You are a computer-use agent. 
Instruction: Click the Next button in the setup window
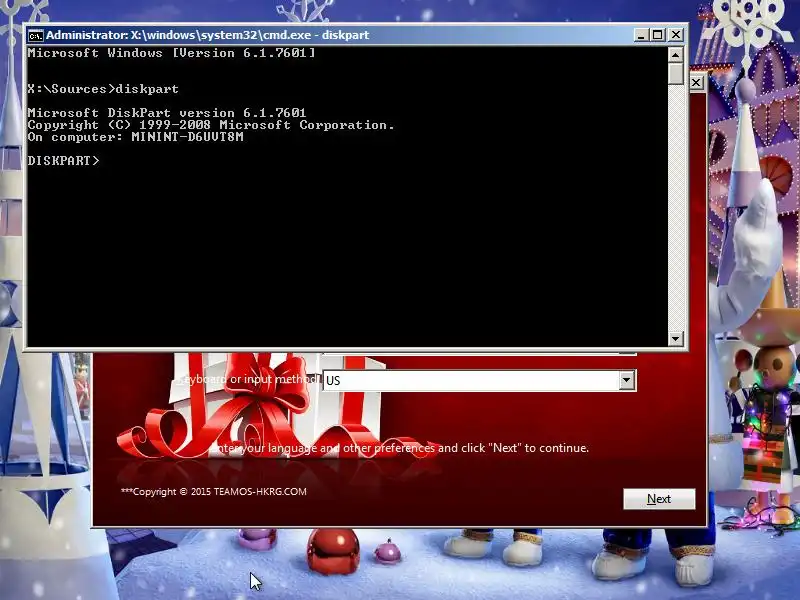pyautogui.click(x=659, y=498)
